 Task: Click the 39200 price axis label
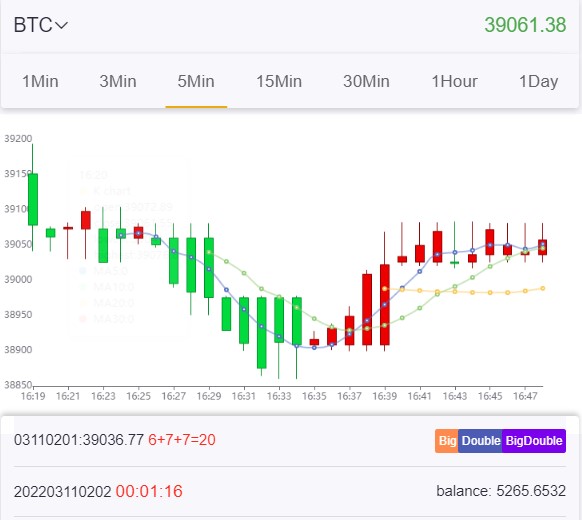[18, 139]
